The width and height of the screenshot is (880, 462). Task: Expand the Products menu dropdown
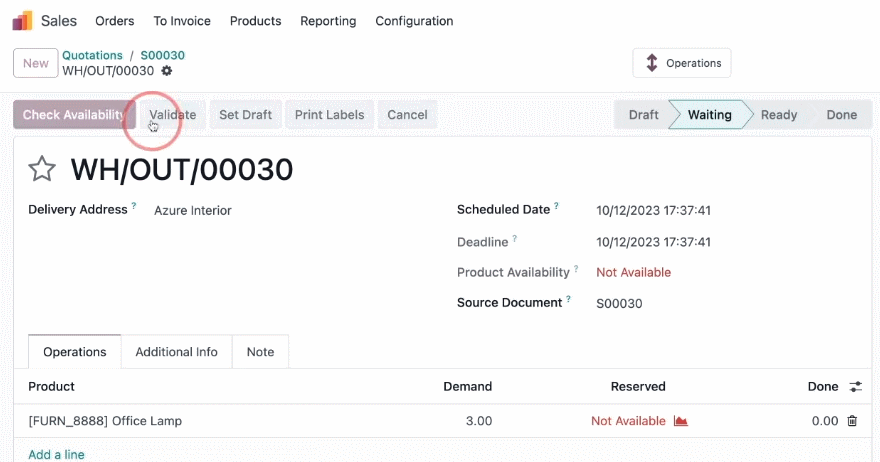tap(255, 21)
